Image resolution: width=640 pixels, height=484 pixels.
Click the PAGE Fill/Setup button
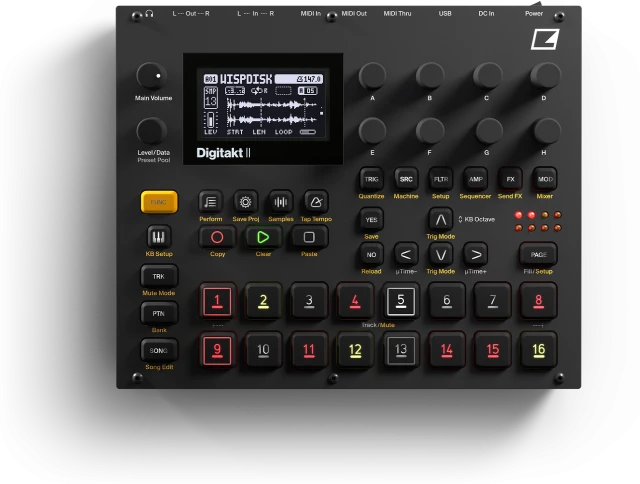click(538, 255)
